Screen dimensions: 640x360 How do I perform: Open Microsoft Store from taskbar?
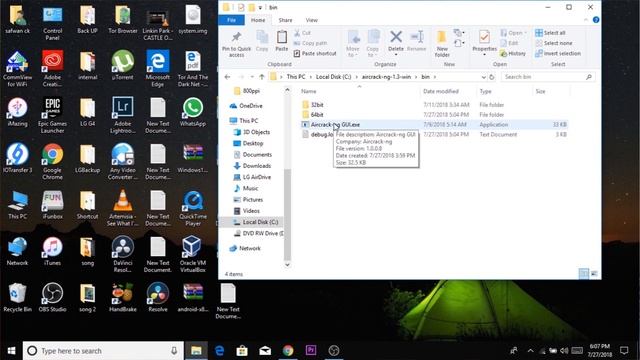(242, 351)
